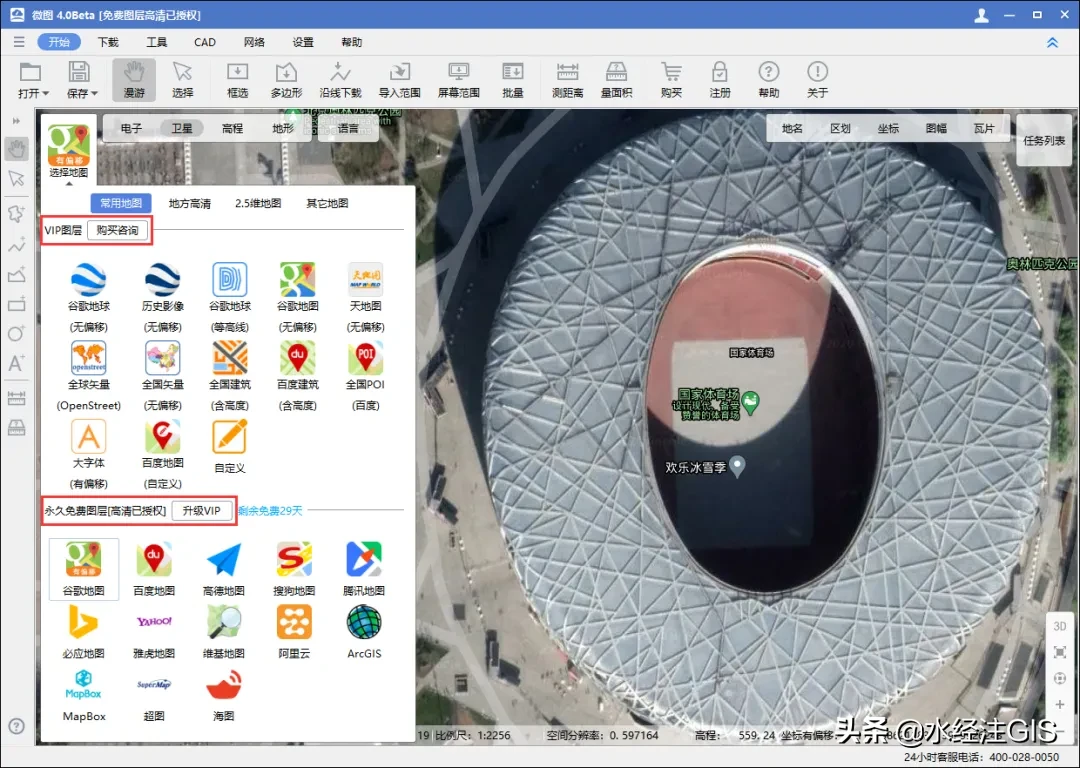1080x768 pixels.
Task: Switch map type to 卫星
Action: pyautogui.click(x=182, y=128)
